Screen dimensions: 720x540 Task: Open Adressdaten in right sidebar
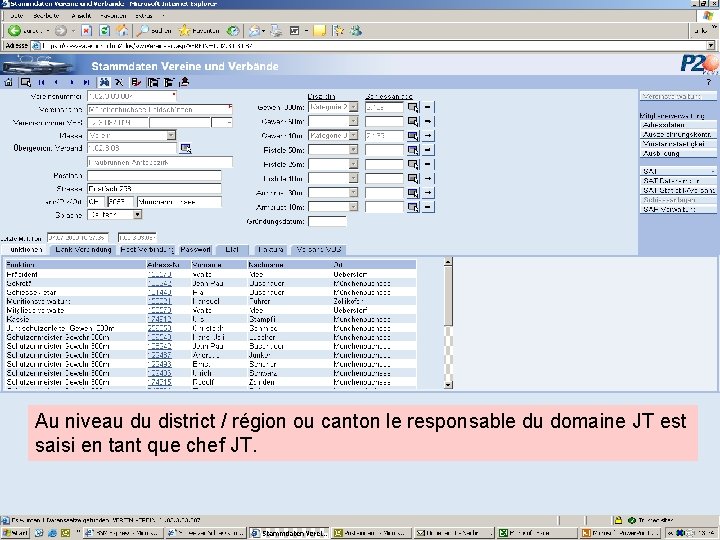(678, 125)
